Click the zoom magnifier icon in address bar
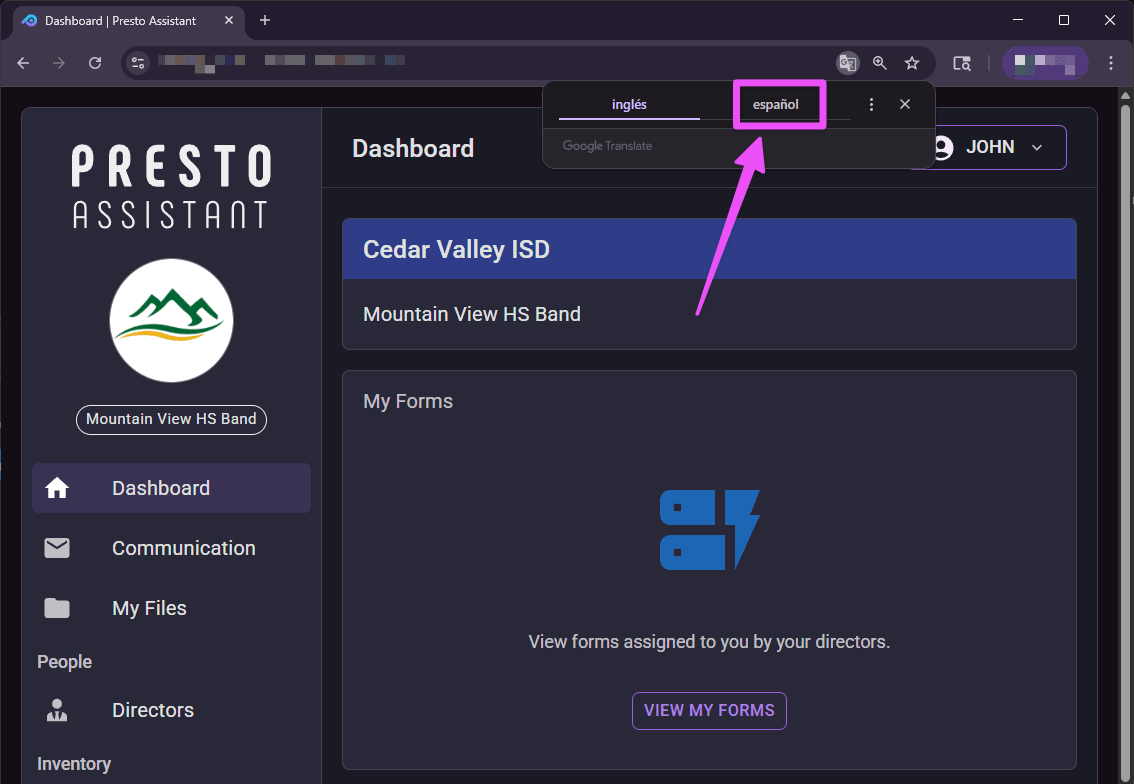Screen dimensions: 1134x784 point(879,63)
